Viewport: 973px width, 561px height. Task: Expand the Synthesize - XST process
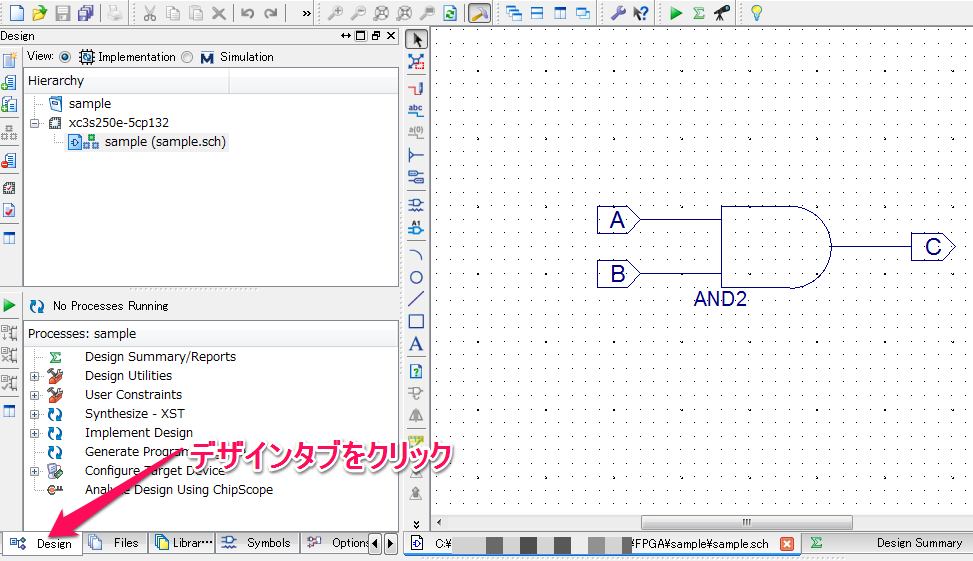[x=35, y=414]
